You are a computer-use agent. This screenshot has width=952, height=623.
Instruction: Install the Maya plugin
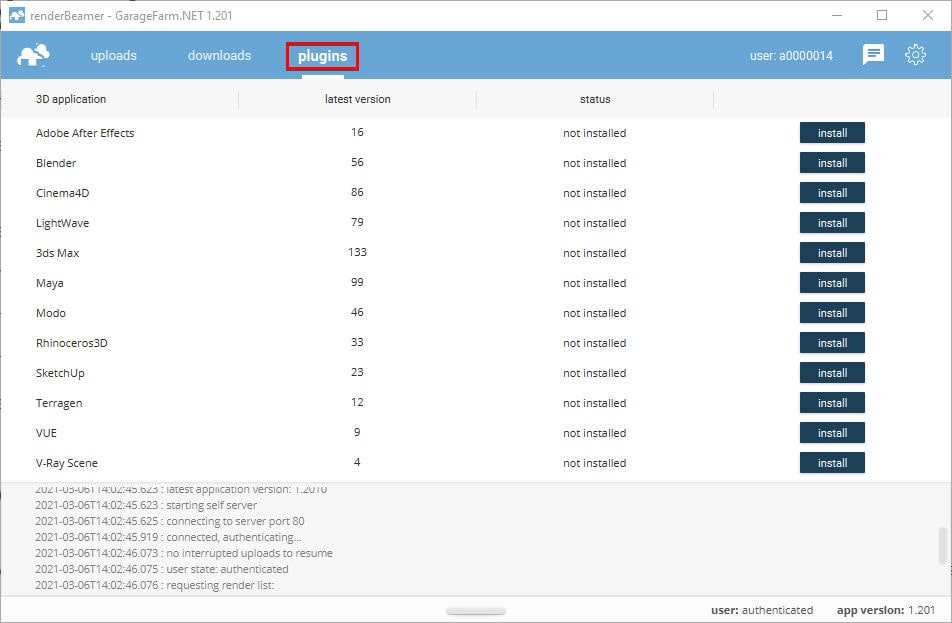(x=832, y=283)
